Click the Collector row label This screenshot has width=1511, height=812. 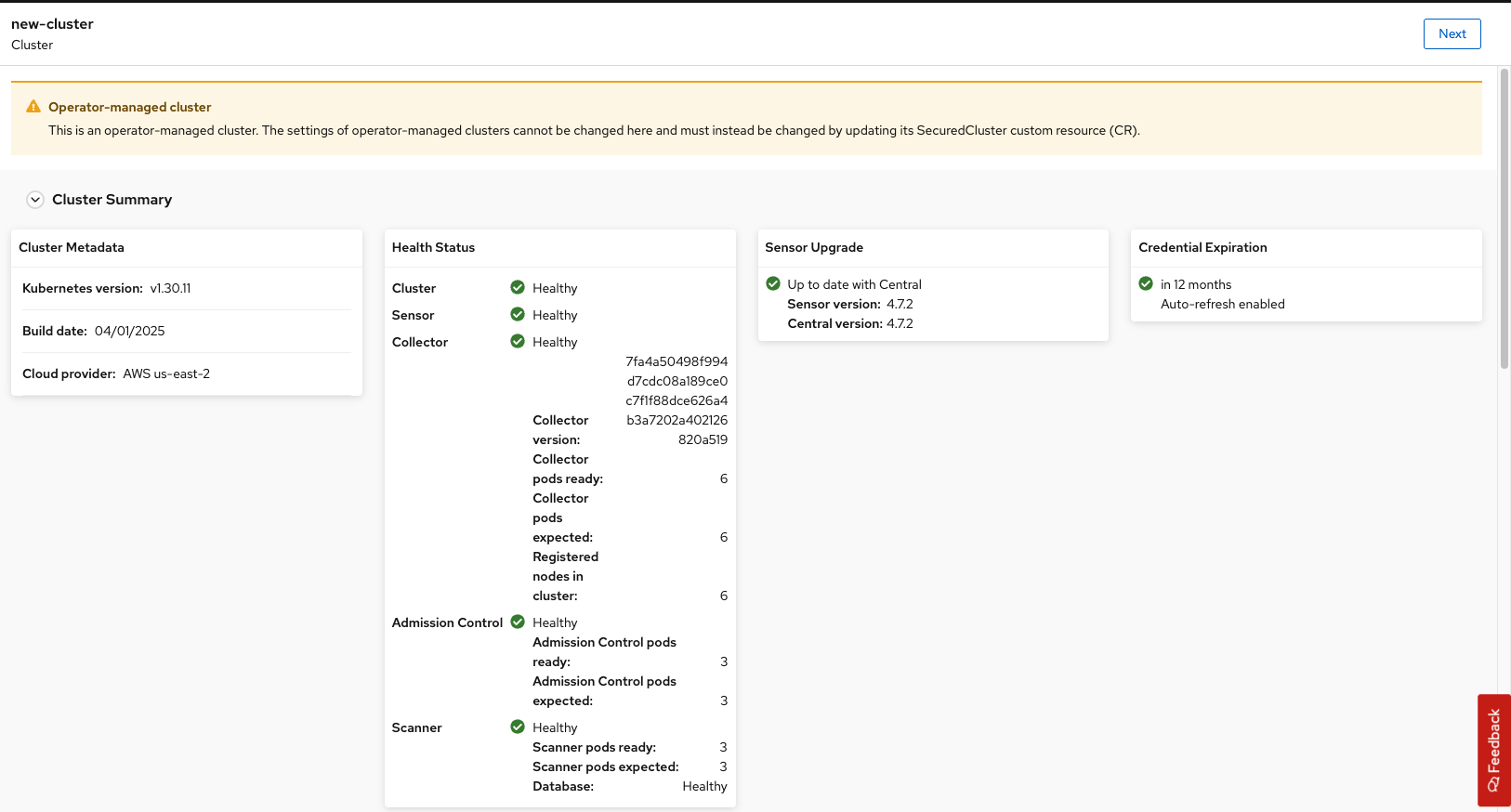coord(420,342)
